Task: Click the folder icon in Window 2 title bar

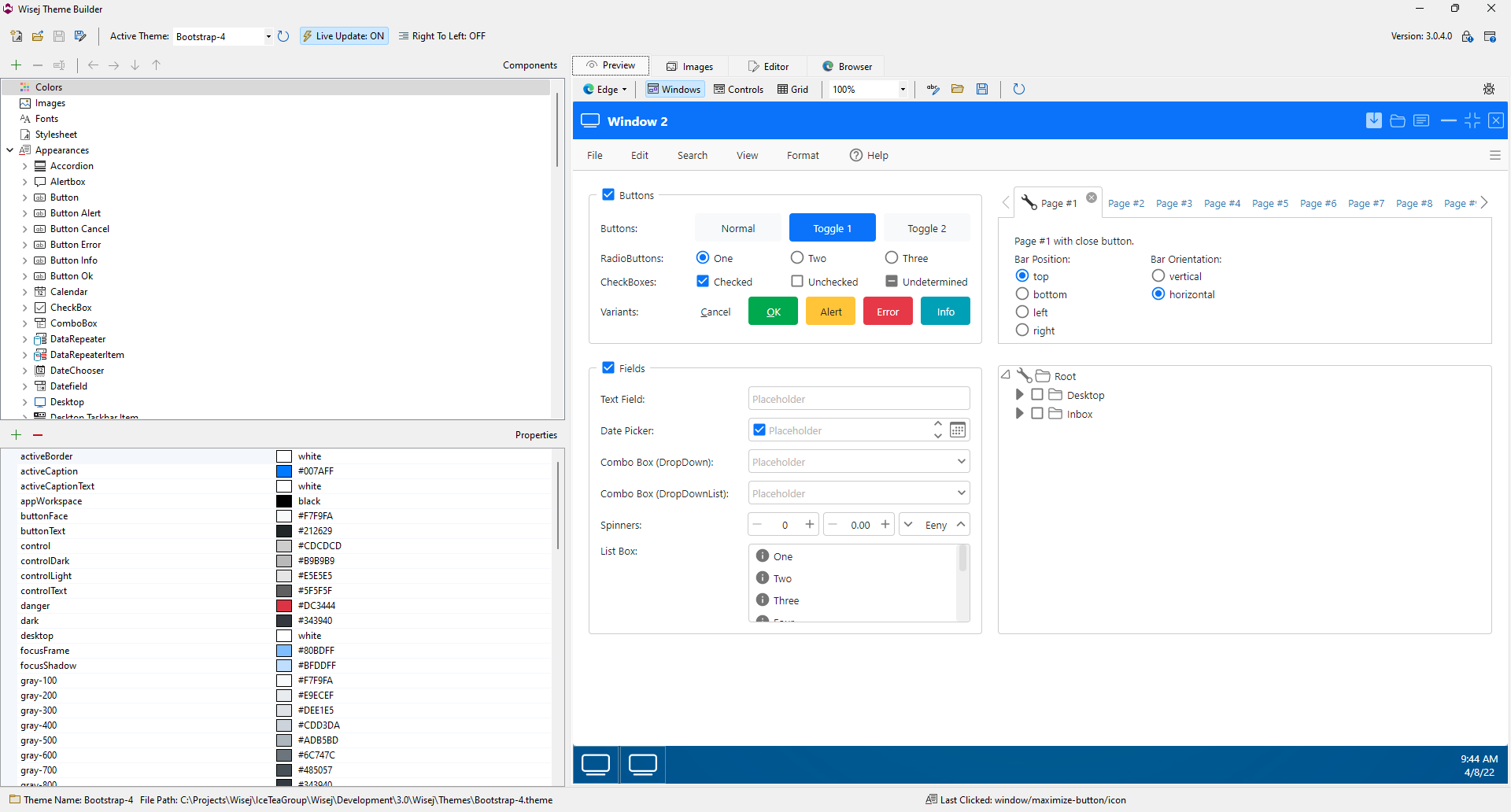Action: pos(1398,120)
